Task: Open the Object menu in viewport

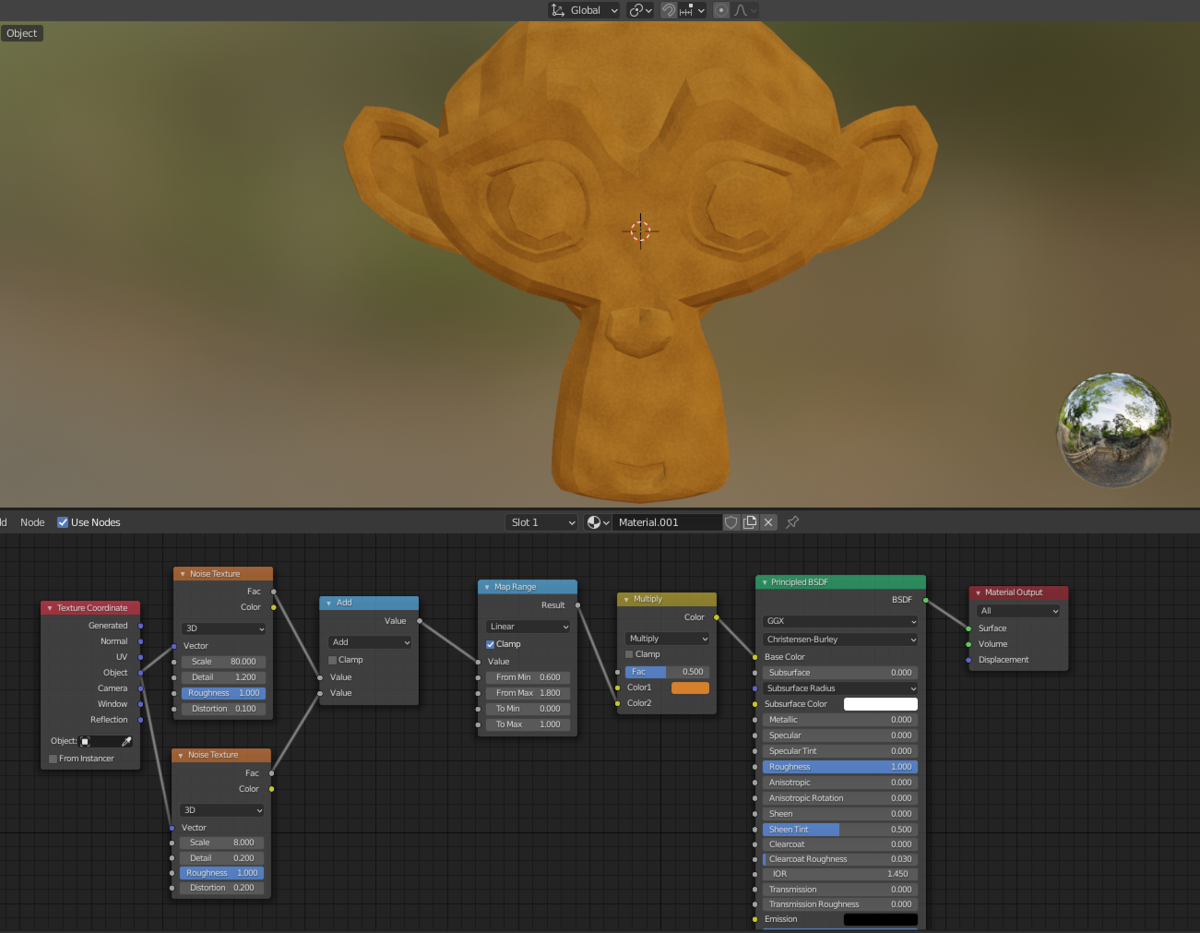Action: [21, 33]
